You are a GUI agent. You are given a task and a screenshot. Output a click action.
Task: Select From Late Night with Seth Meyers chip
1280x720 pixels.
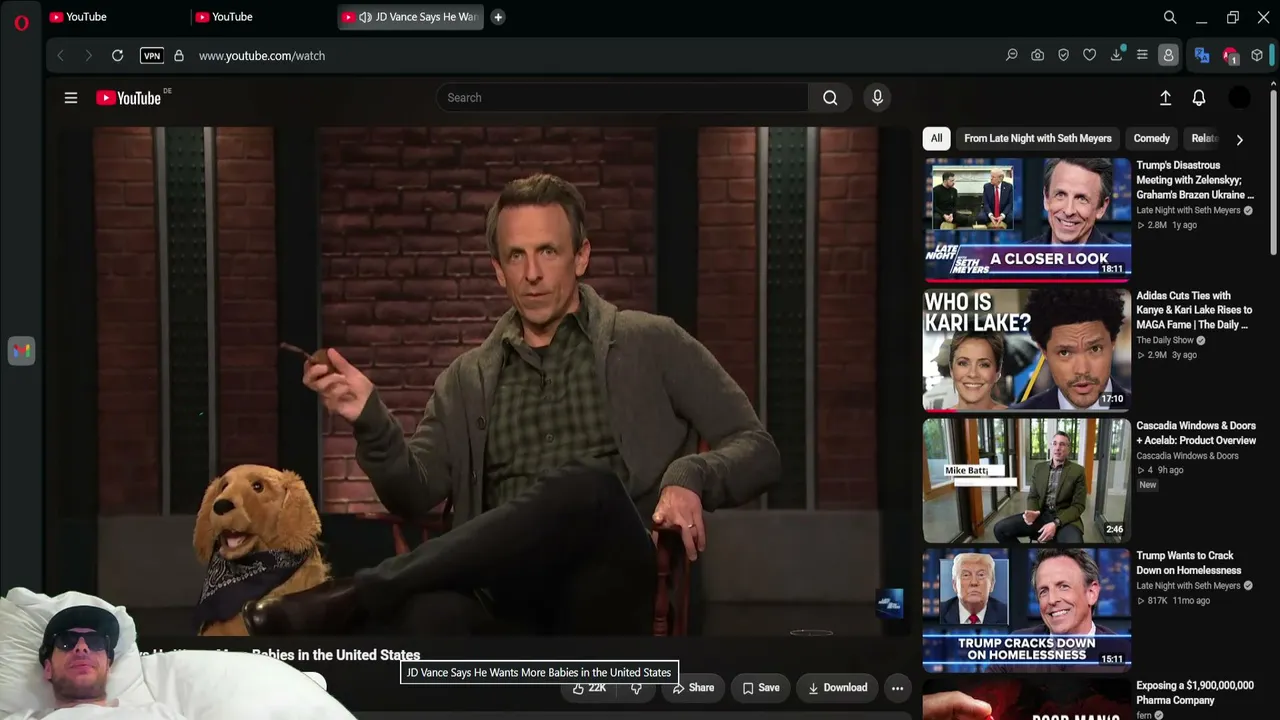click(1038, 139)
